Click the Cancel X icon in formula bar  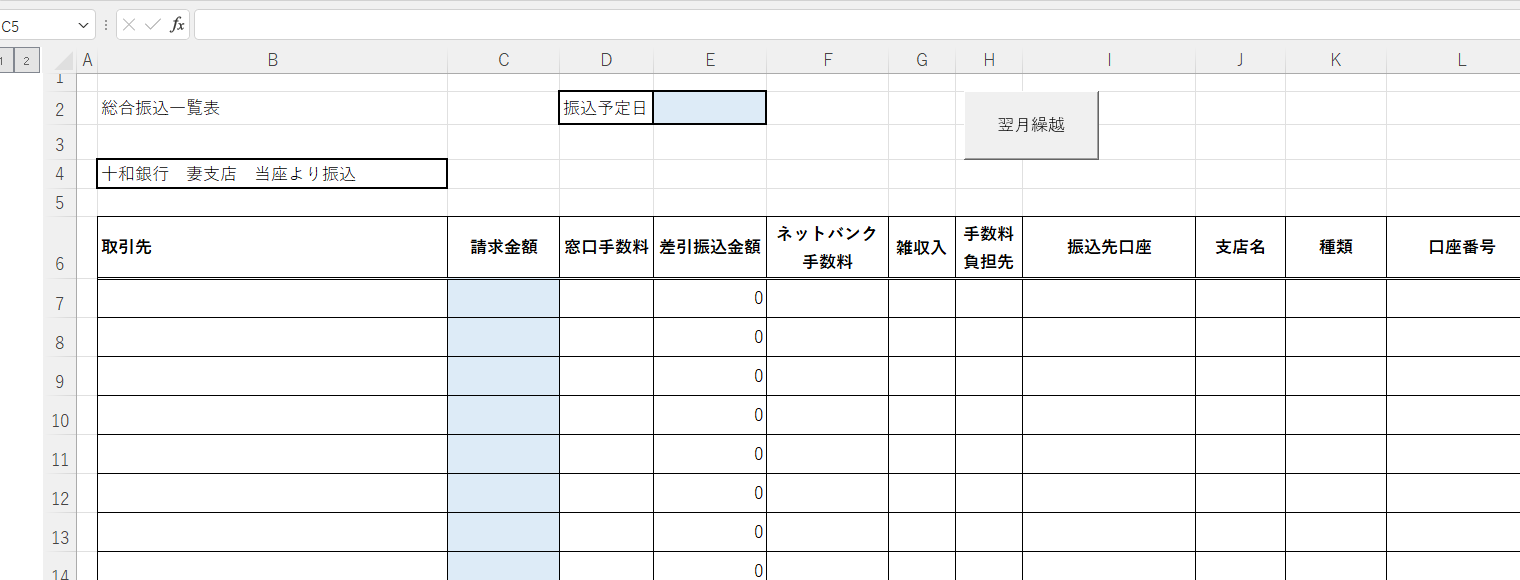tap(129, 25)
